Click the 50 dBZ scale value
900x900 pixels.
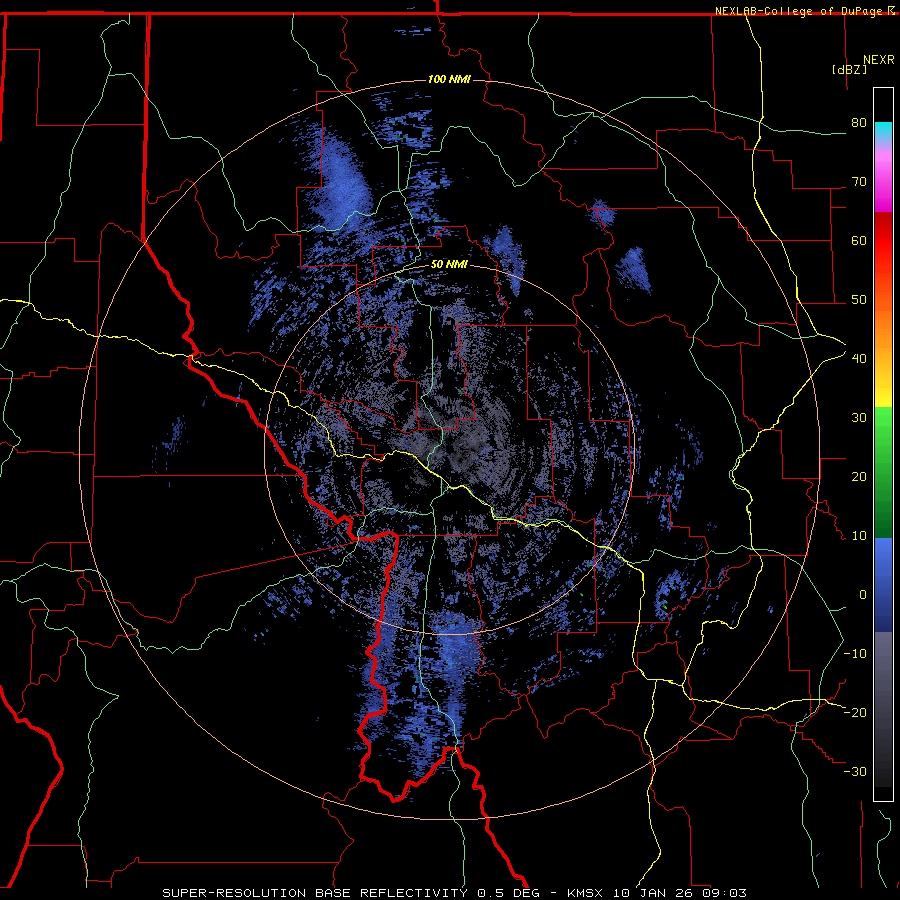pyautogui.click(x=859, y=300)
